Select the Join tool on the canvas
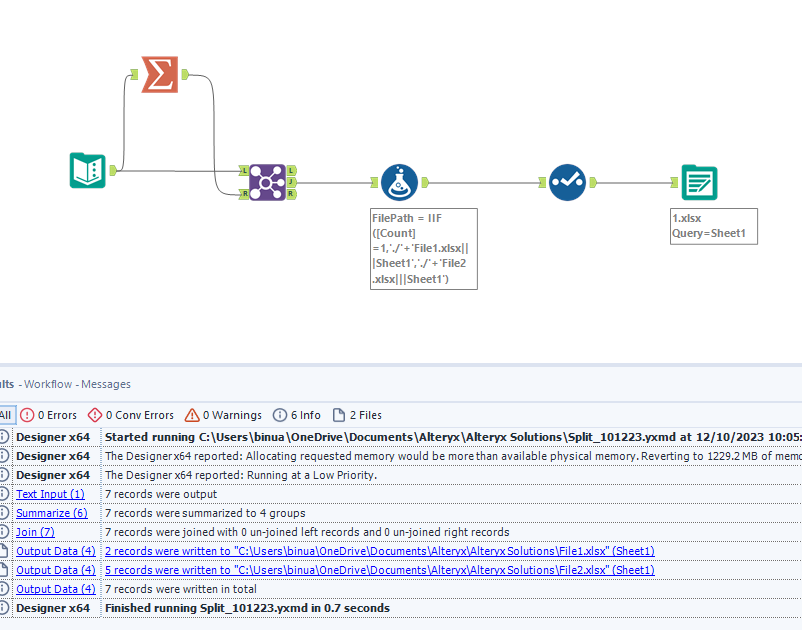The height and width of the screenshot is (630, 802). coord(267,183)
